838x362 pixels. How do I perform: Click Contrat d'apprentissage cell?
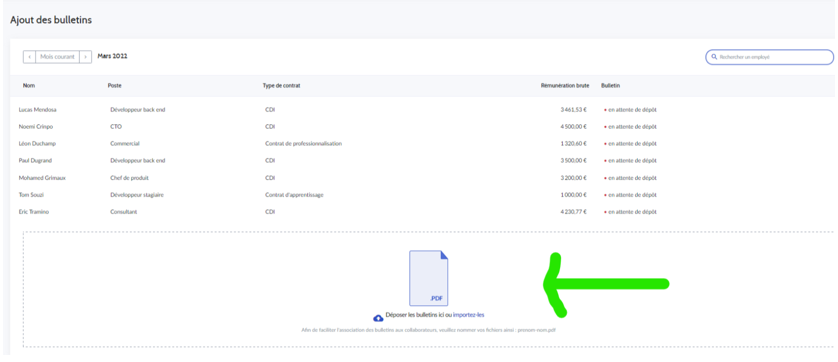[294, 195]
